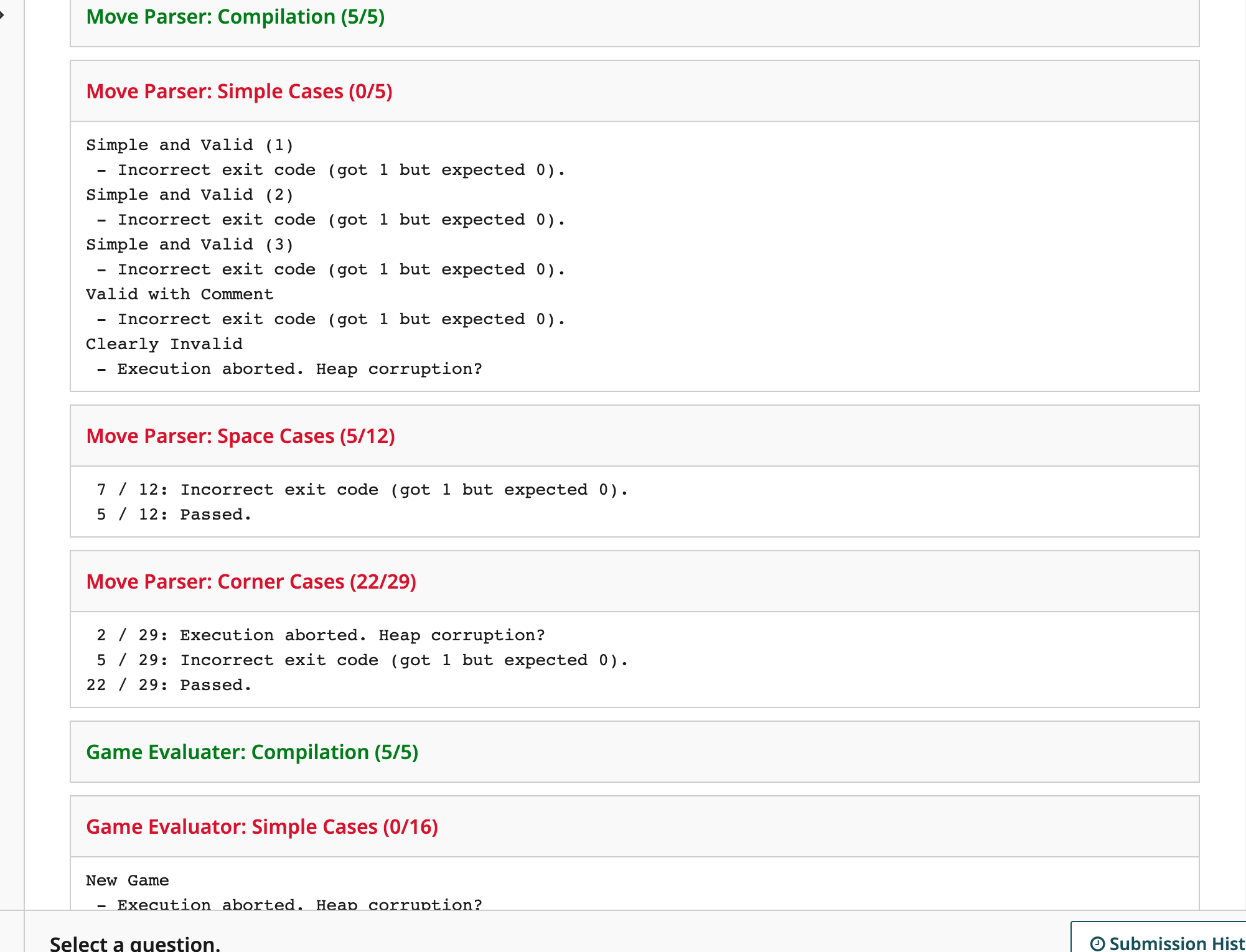Screen dimensions: 1246x952
Task: Click the Simple and Valid (2) test
Action: click(189, 195)
